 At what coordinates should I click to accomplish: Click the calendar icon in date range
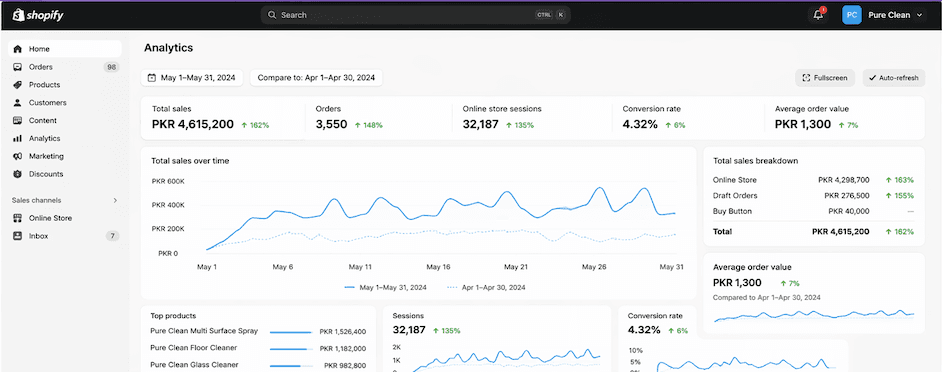click(152, 78)
